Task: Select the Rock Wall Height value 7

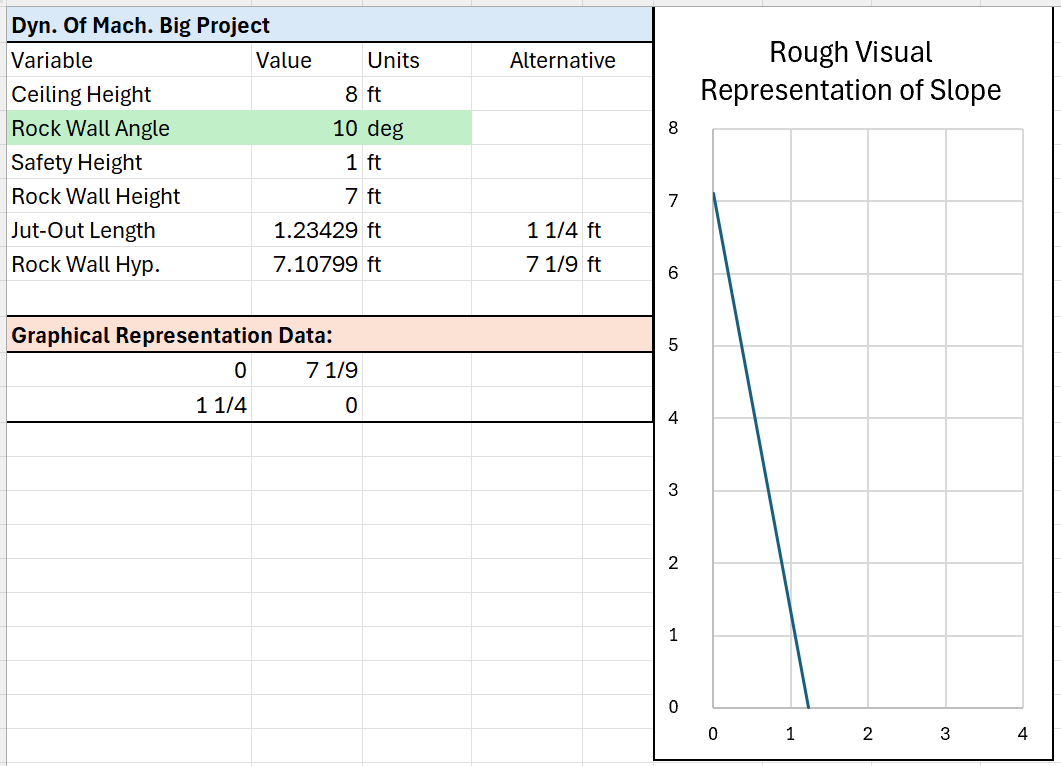Action: point(307,196)
